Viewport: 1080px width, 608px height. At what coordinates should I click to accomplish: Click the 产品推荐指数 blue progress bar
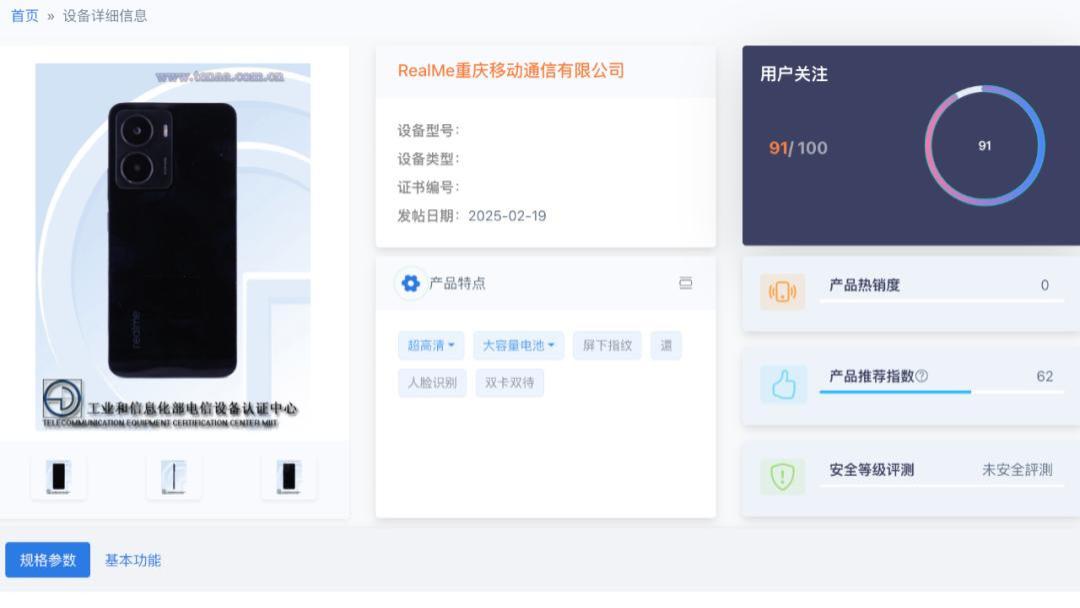coord(942,392)
